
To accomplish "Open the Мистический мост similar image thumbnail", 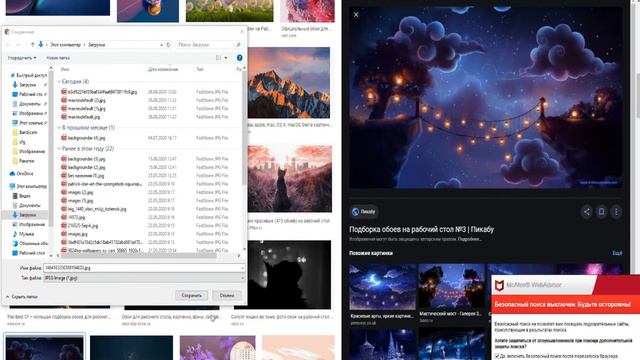I will pyautogui.click(x=451, y=287).
